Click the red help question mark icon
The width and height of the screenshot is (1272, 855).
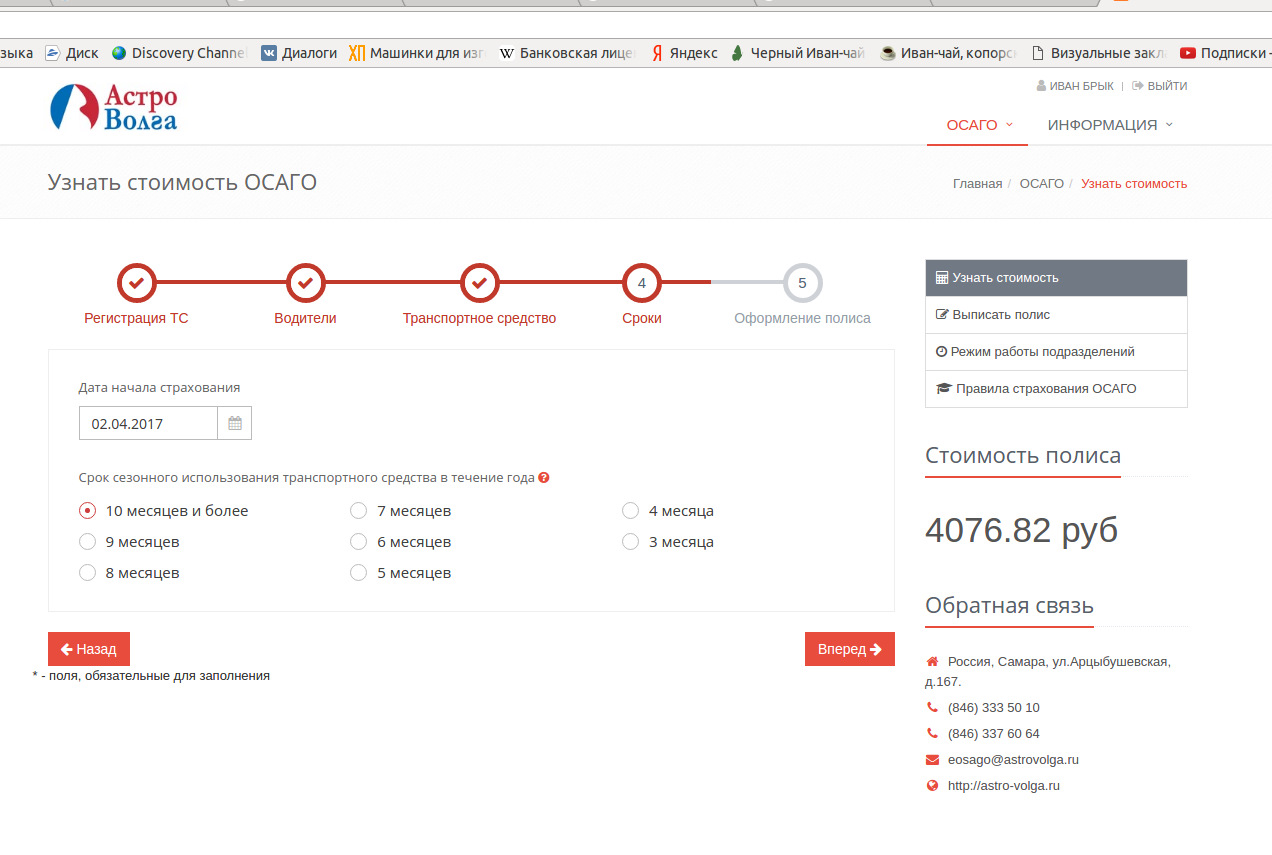[544, 478]
